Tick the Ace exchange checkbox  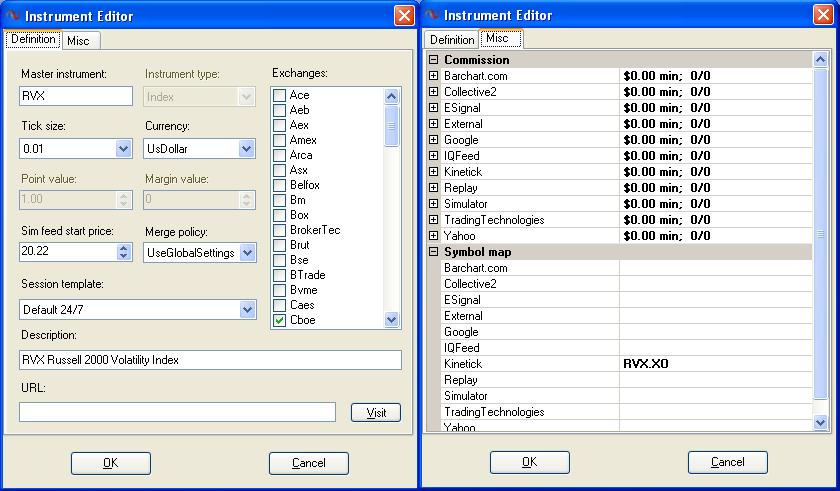(279, 95)
